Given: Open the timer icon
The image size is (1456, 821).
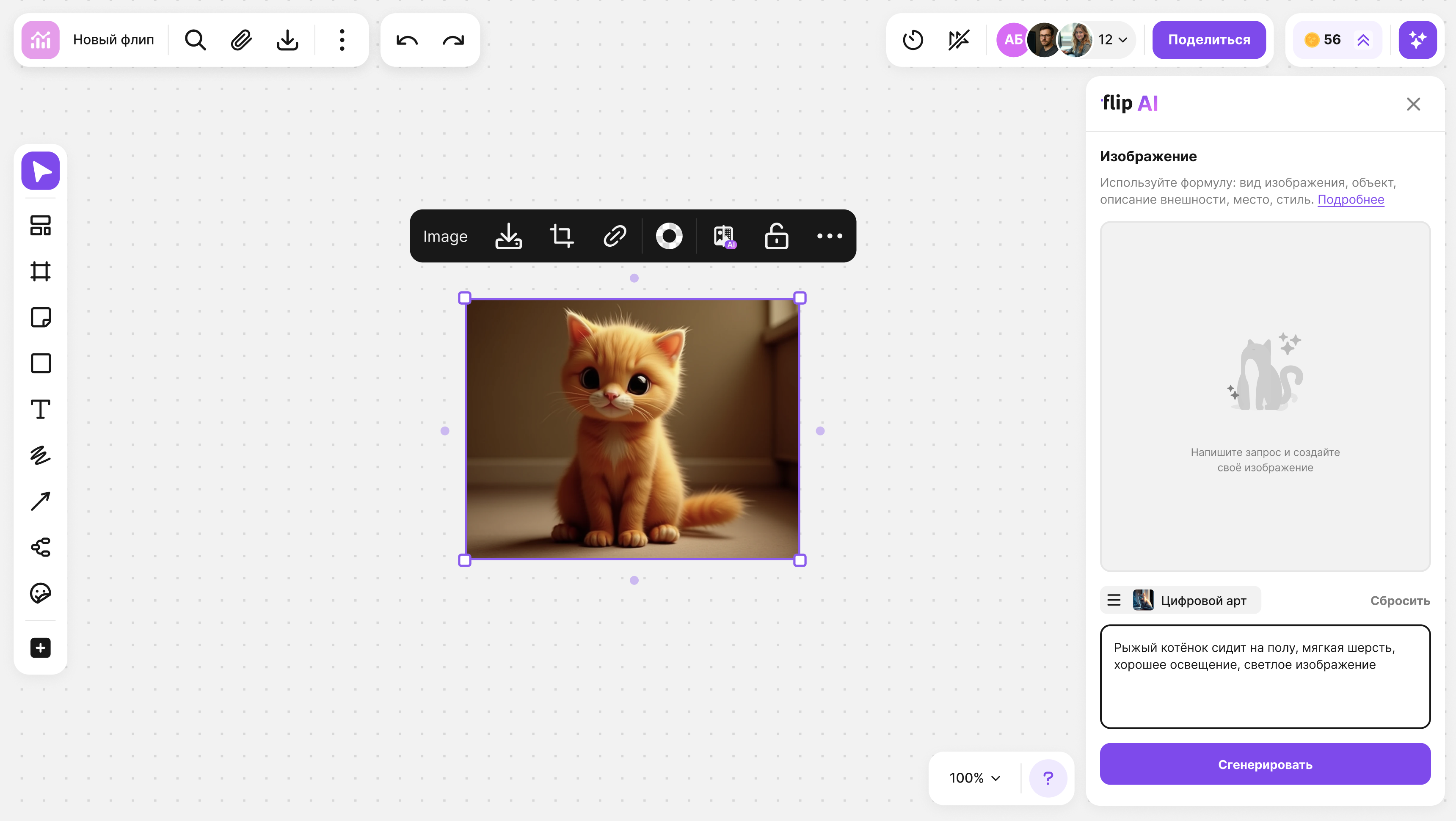Looking at the screenshot, I should tap(913, 40).
